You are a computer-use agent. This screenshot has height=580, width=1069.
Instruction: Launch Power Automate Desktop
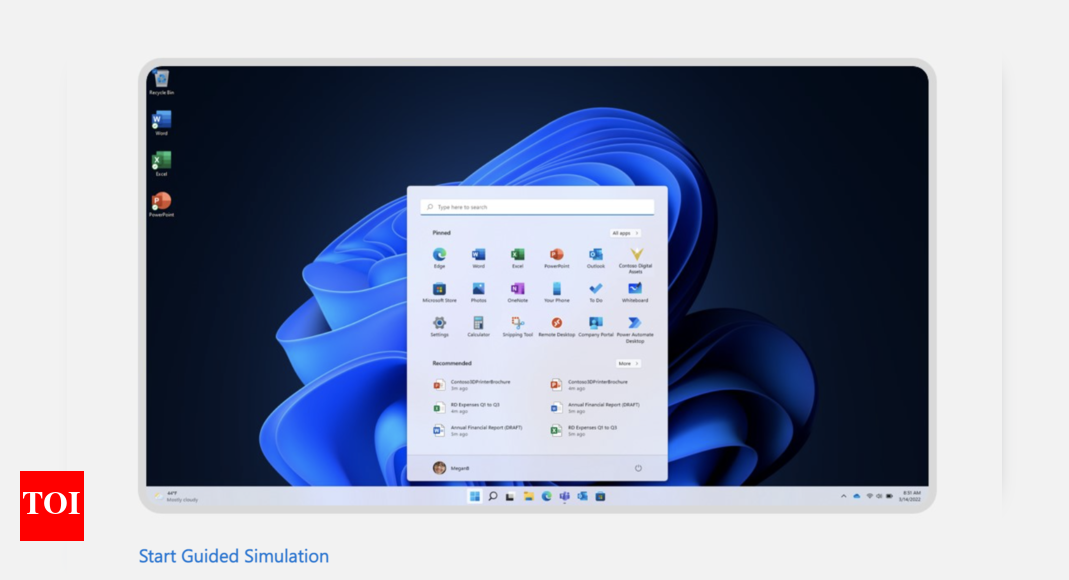point(635,329)
